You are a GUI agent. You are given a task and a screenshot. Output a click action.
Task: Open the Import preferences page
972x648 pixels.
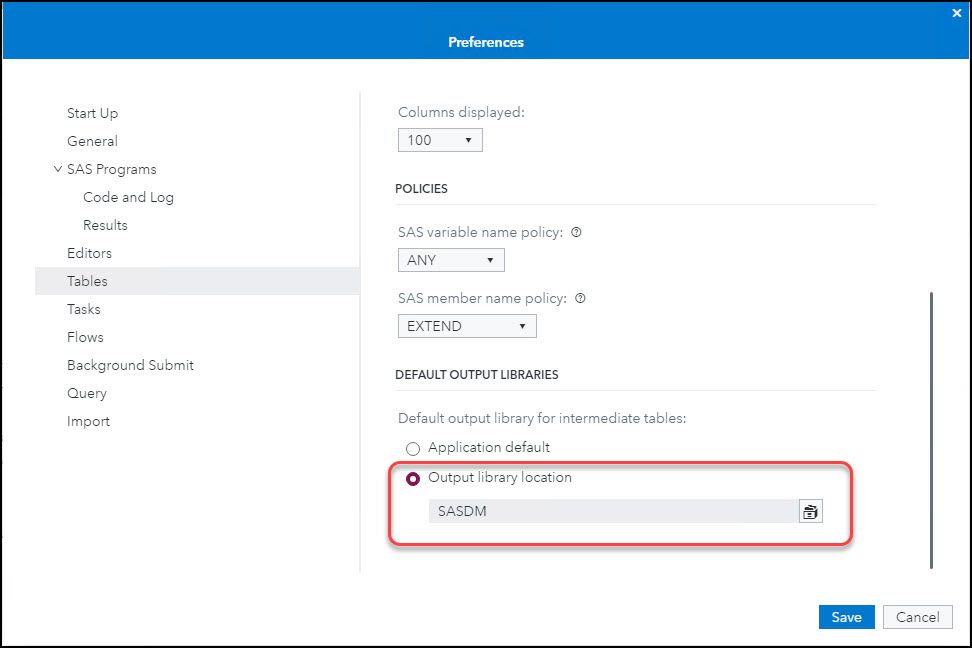88,421
